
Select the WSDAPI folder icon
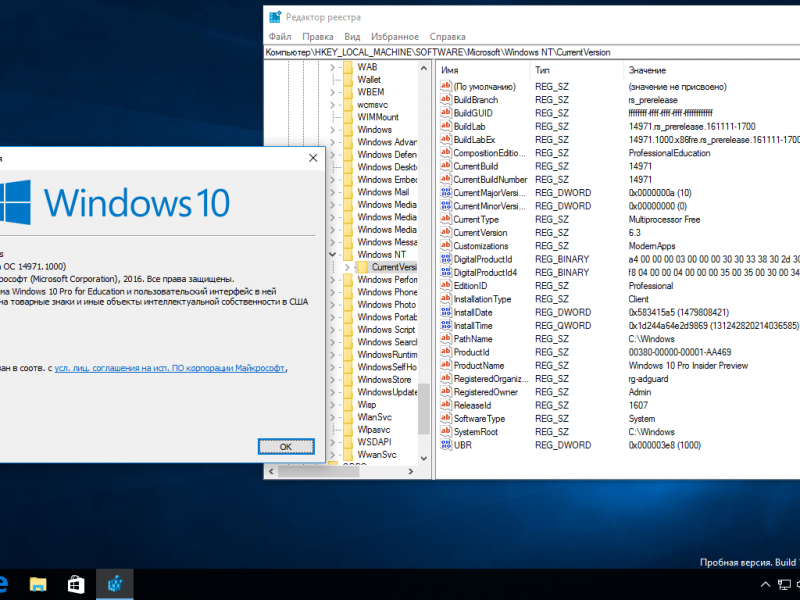[x=347, y=442]
